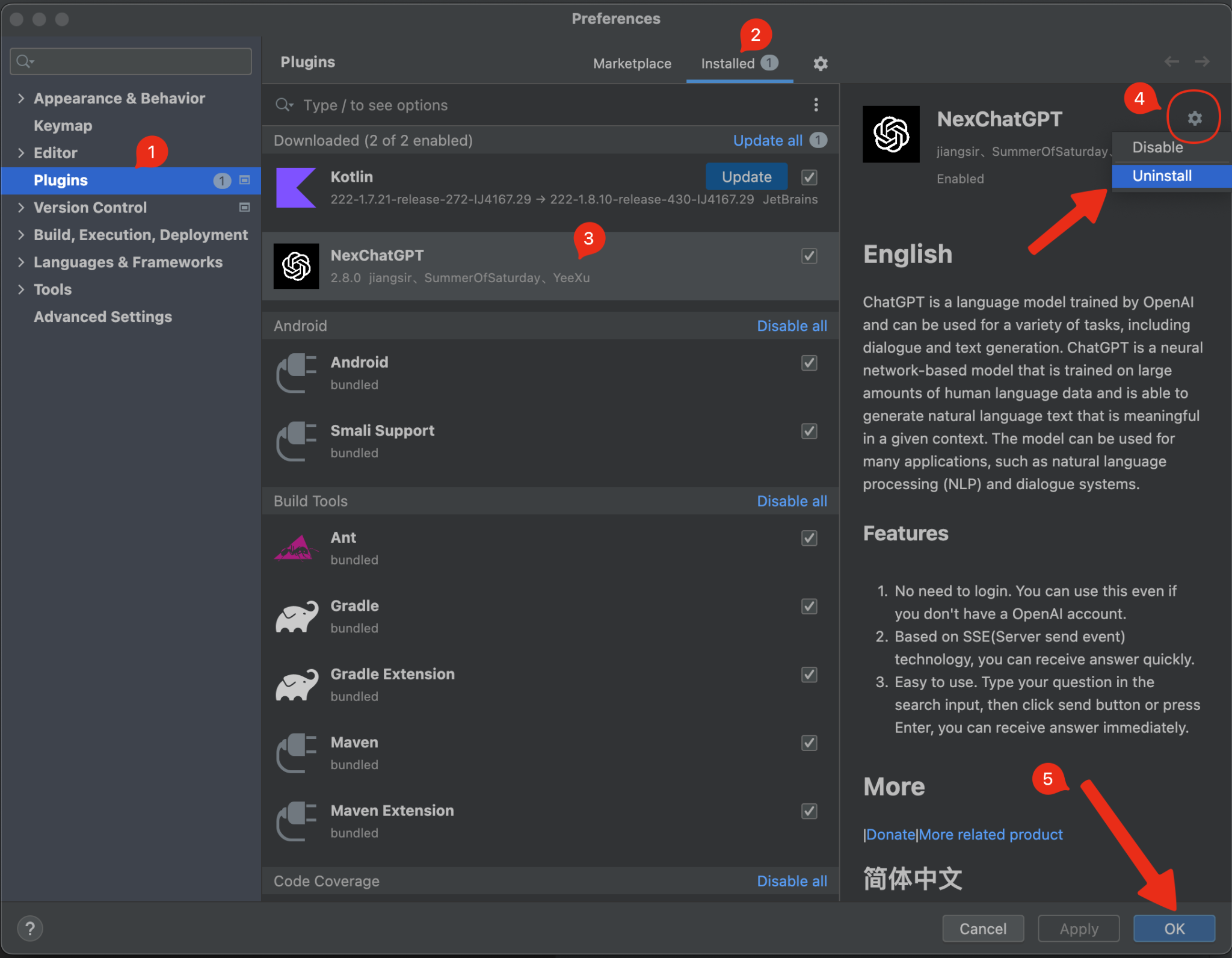The height and width of the screenshot is (958, 1232).
Task: Click the OK button
Action: (1174, 929)
